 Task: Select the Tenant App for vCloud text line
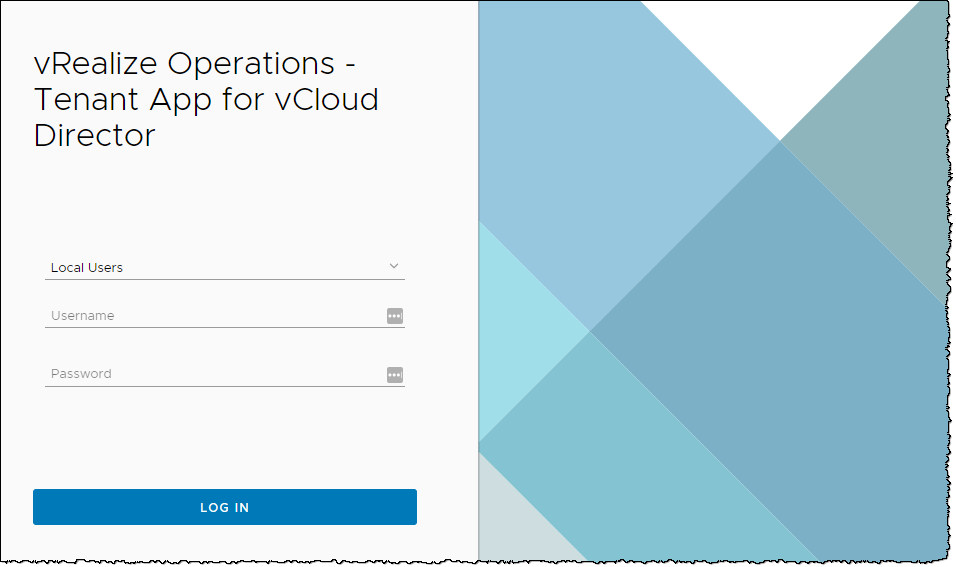(x=206, y=100)
